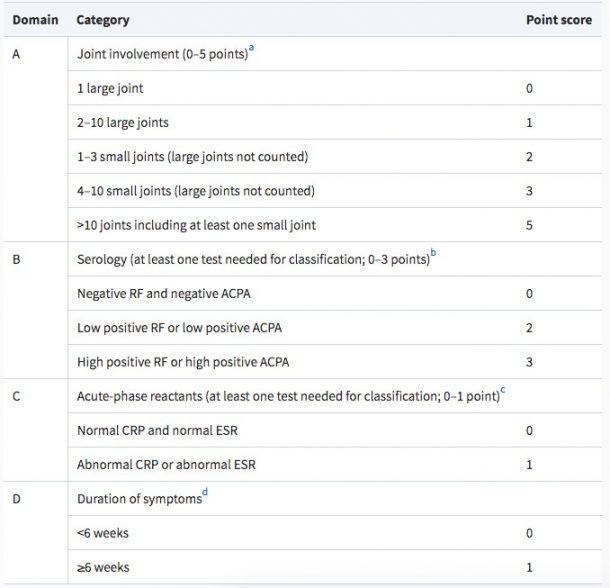Viewport: 610px width, 588px height.
Task: Click 'Negative RF and negative ACPA' row
Action: tap(161, 294)
